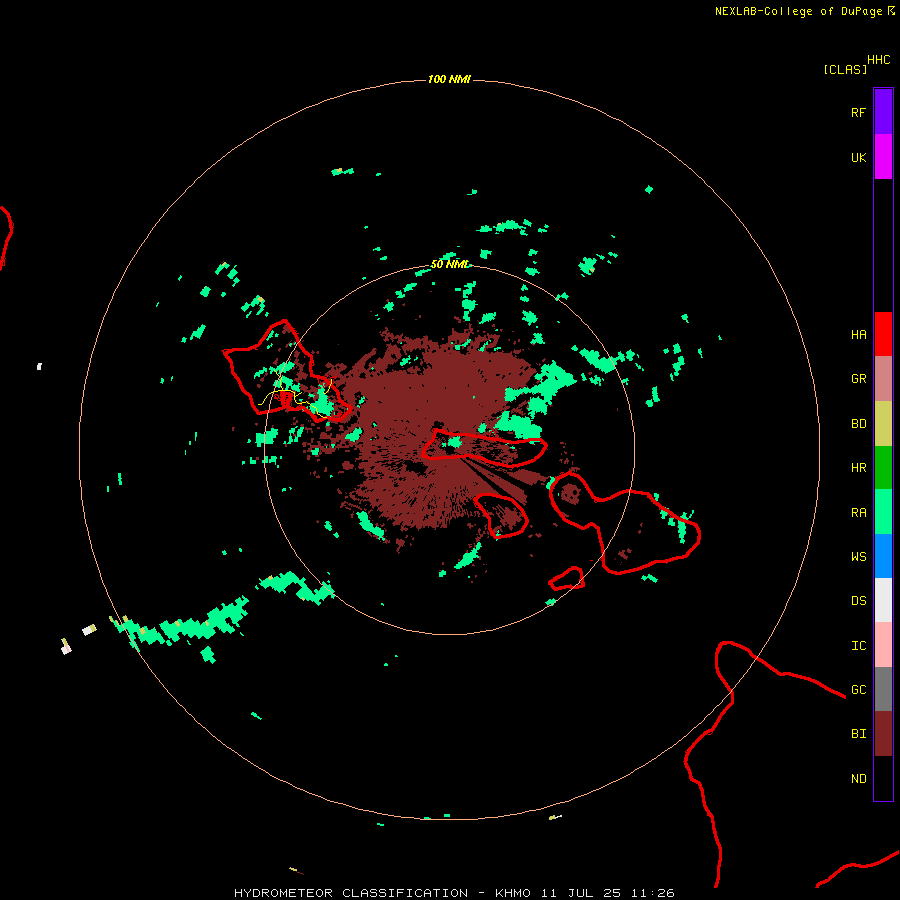Click the RA legend label
Screen dimensions: 900x900
point(858,513)
